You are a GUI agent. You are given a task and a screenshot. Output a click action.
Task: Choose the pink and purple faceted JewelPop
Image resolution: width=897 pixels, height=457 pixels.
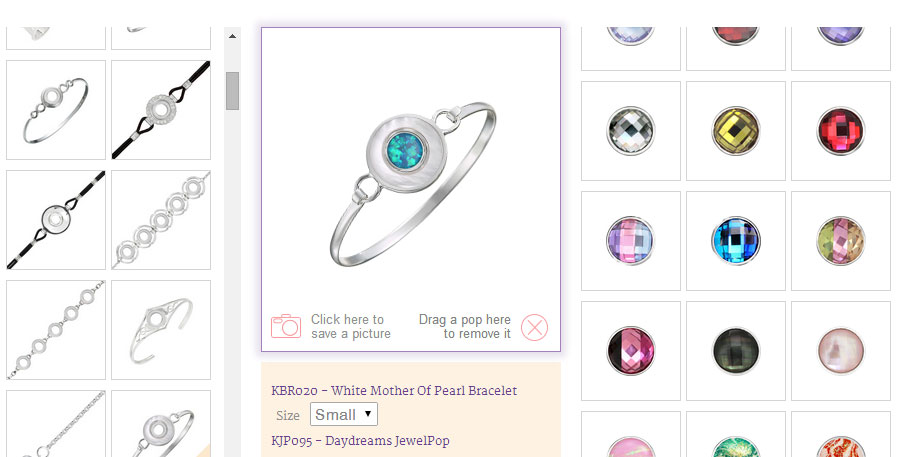click(630, 241)
